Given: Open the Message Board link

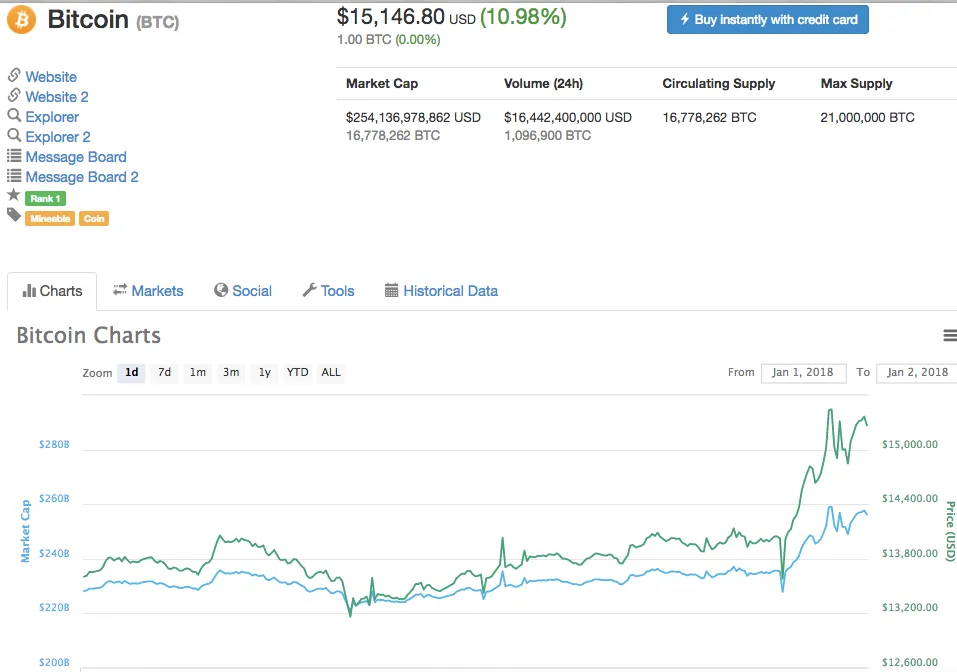Looking at the screenshot, I should pos(76,157).
